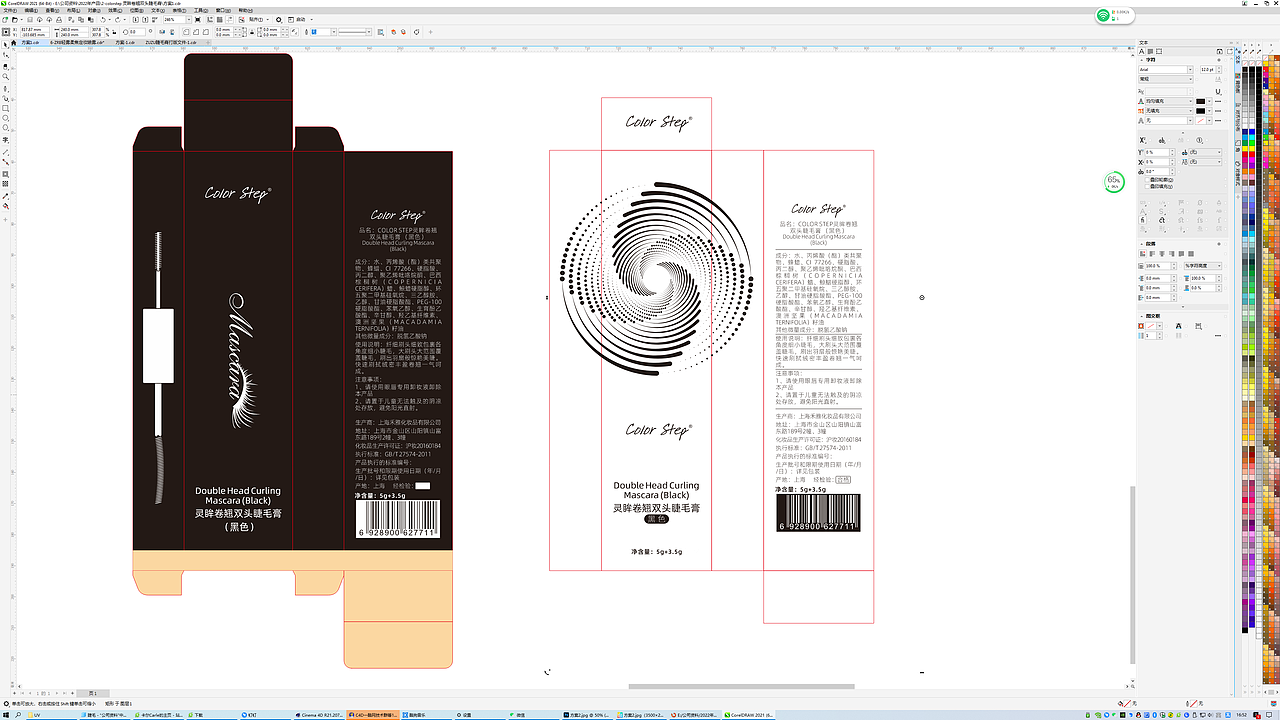The width and height of the screenshot is (1280, 720).
Task: Open the %字符高度 spacing units dropdown
Action: click(1219, 266)
